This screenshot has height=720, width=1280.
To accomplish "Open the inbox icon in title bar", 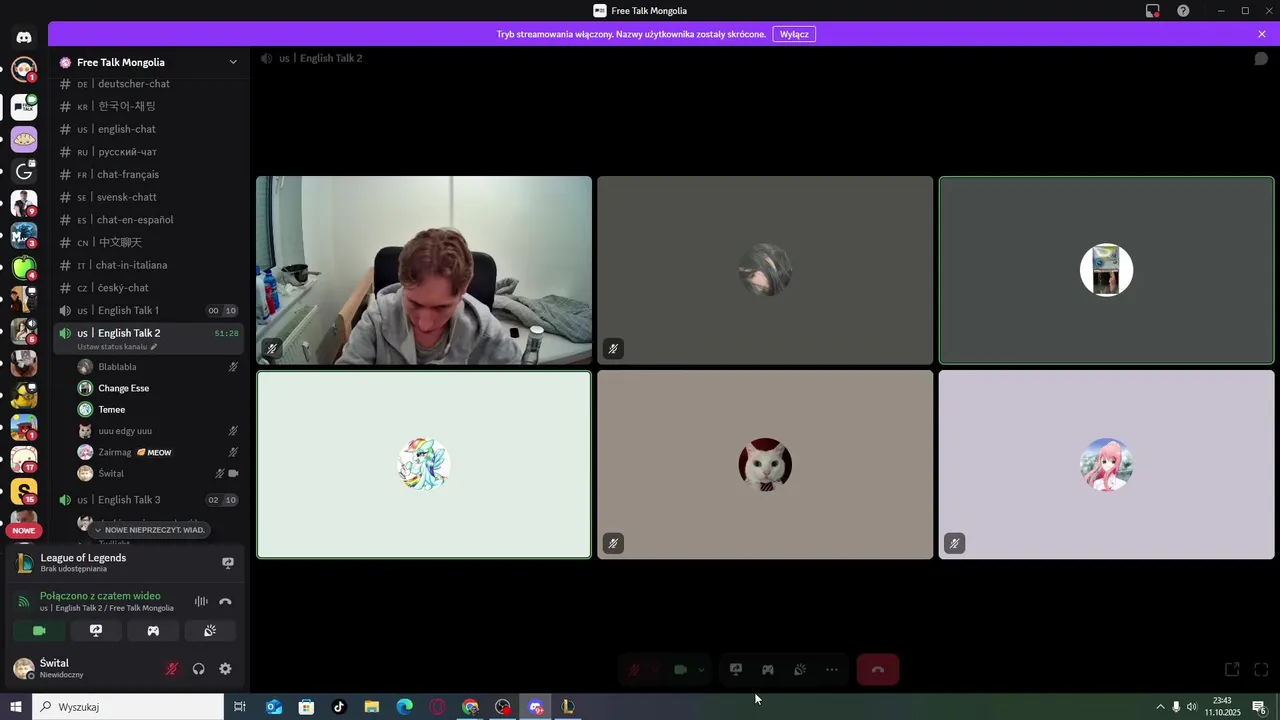I will [x=1153, y=11].
